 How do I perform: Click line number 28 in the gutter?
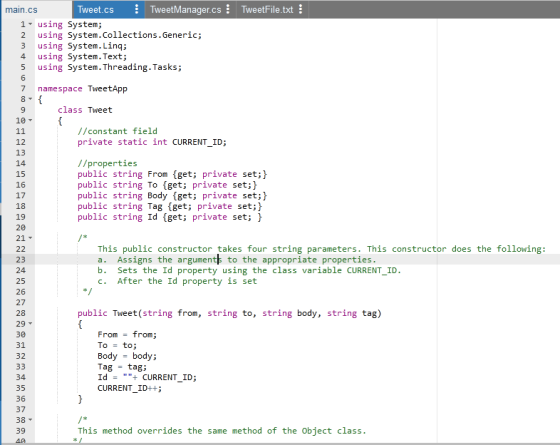coord(21,313)
